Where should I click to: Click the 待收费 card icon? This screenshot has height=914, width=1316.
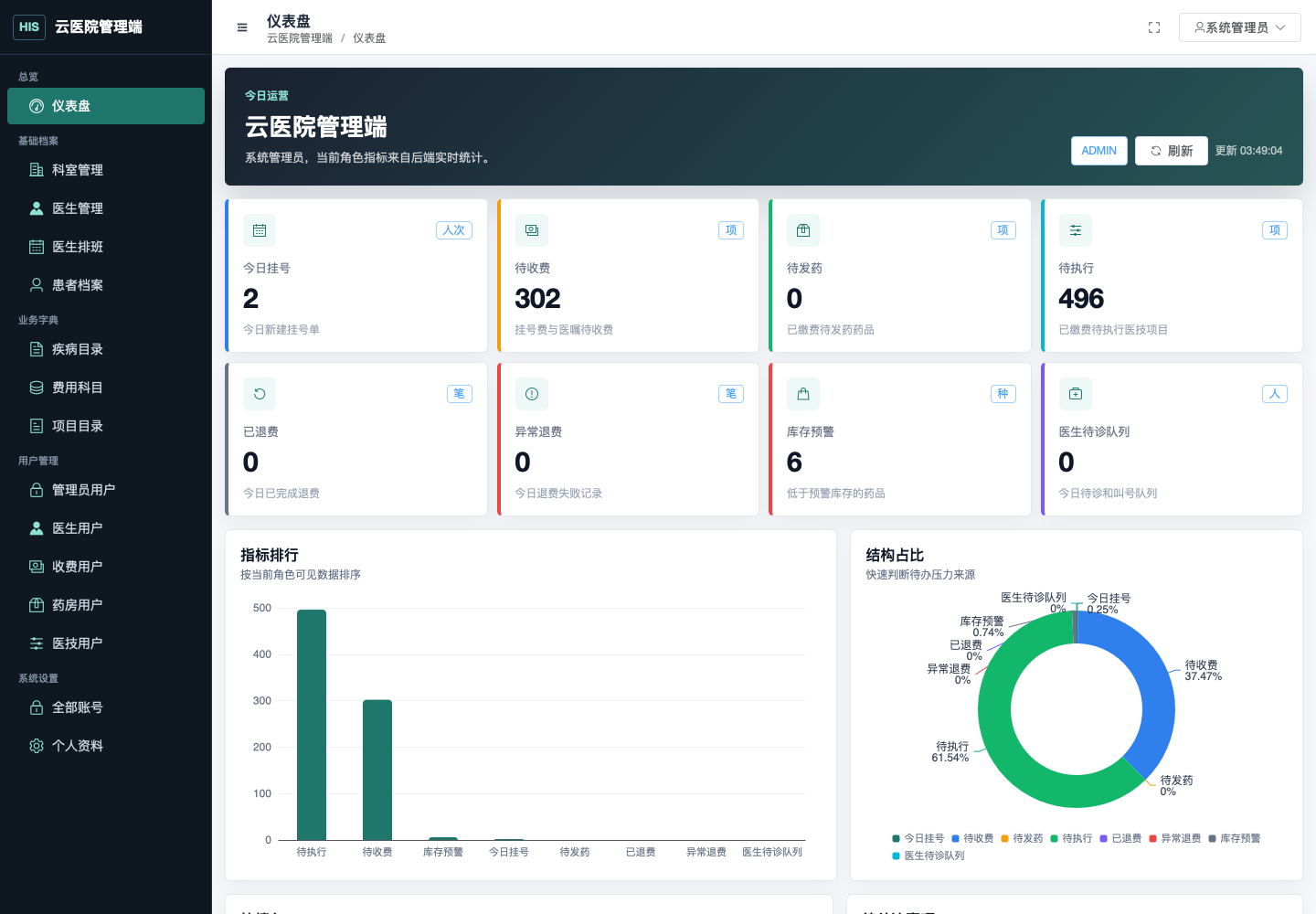(x=532, y=230)
